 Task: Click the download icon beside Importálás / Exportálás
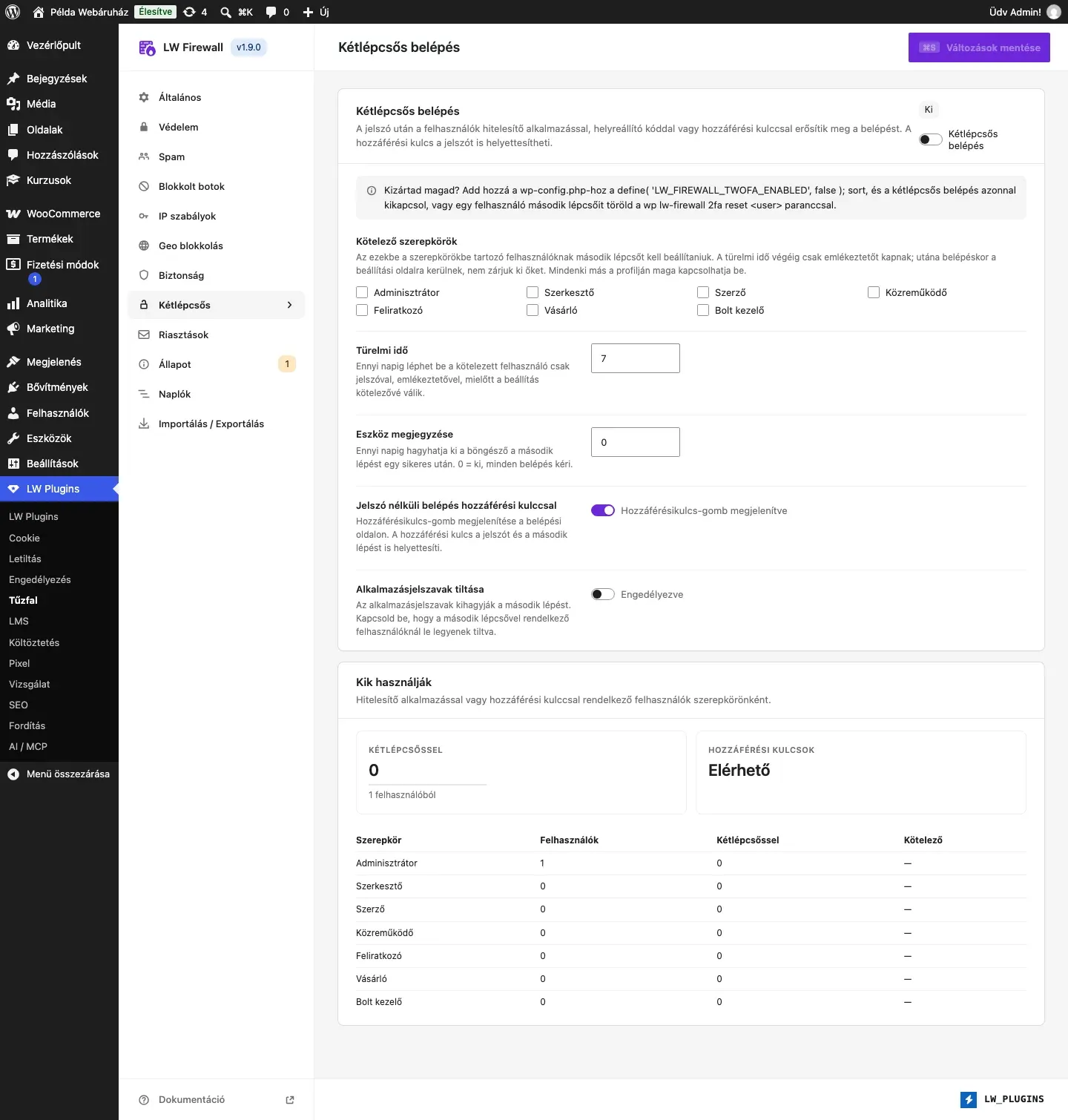tap(144, 424)
